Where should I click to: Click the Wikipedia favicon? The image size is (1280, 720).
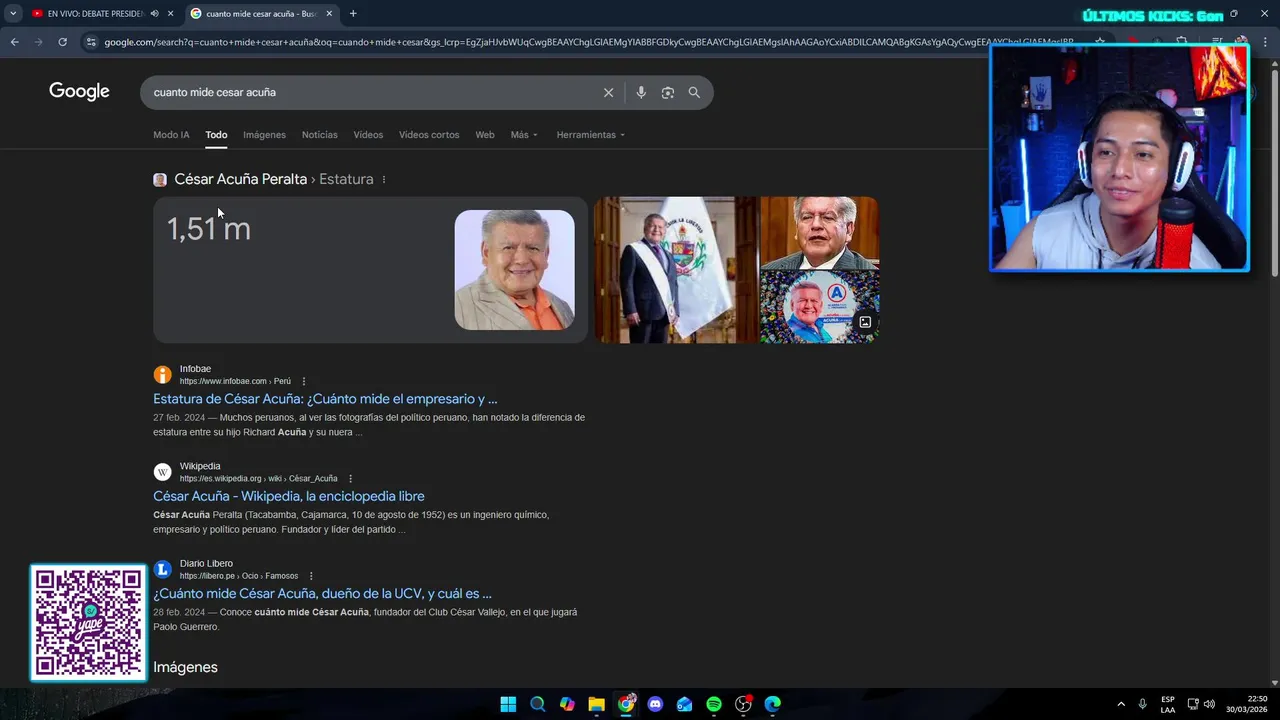click(162, 472)
